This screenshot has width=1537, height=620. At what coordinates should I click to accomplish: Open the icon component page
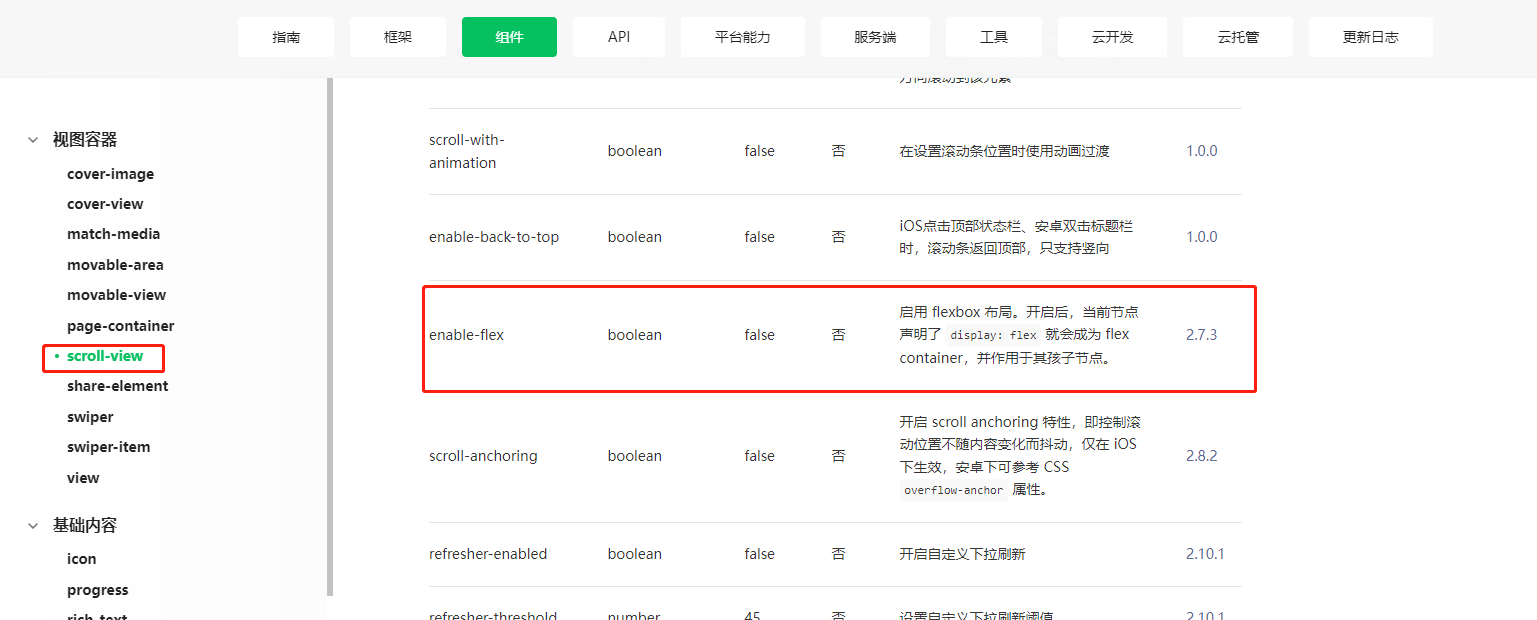pos(81,558)
